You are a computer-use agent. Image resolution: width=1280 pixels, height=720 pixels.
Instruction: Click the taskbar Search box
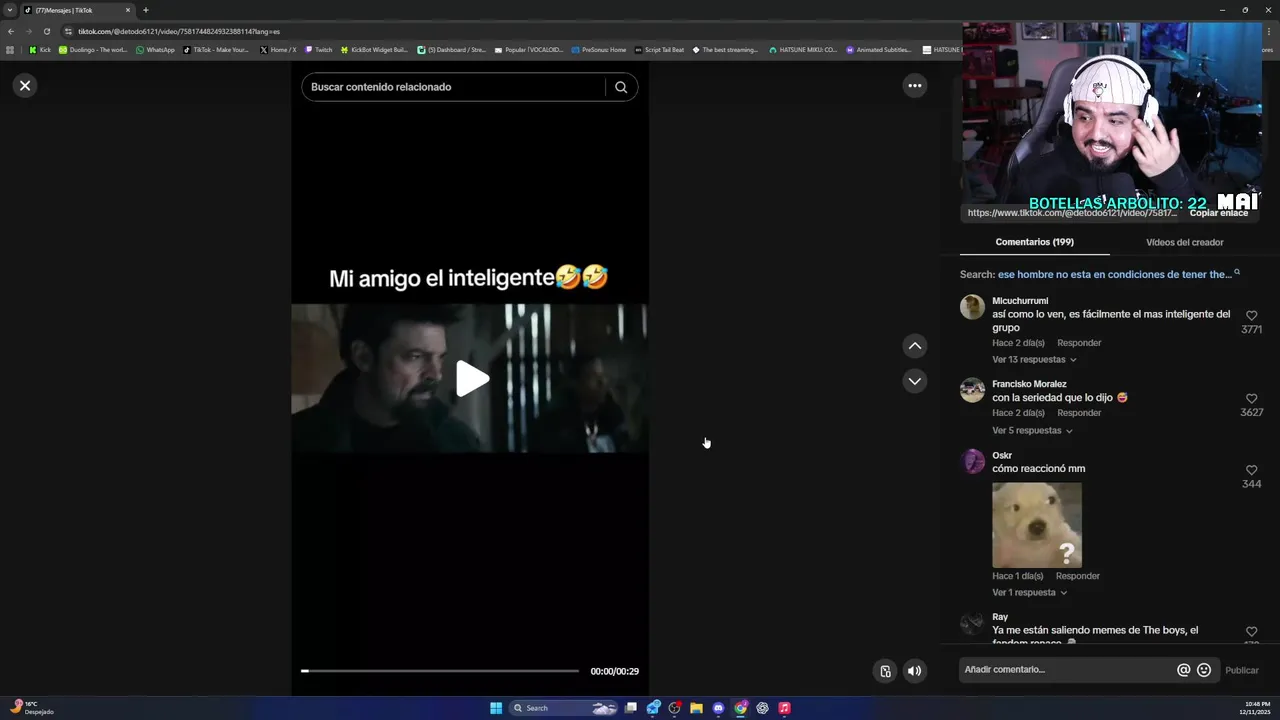pyautogui.click(x=564, y=708)
